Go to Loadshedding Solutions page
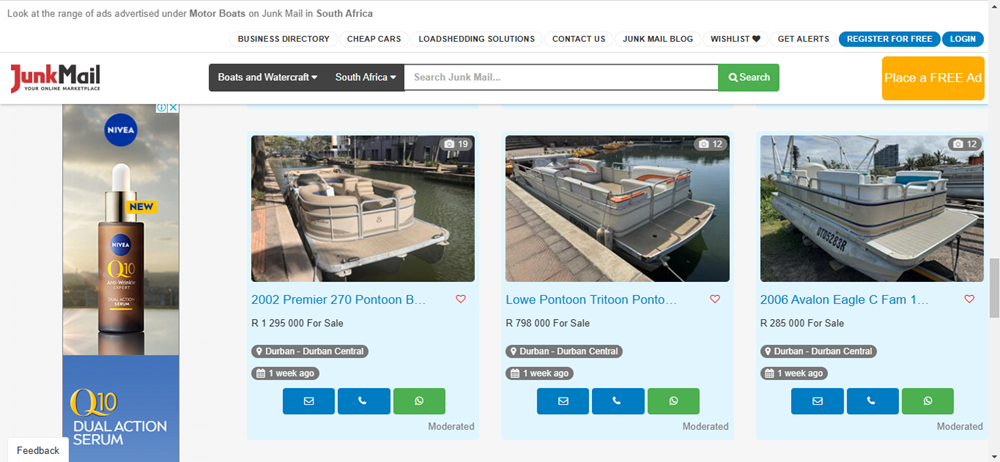 point(476,39)
